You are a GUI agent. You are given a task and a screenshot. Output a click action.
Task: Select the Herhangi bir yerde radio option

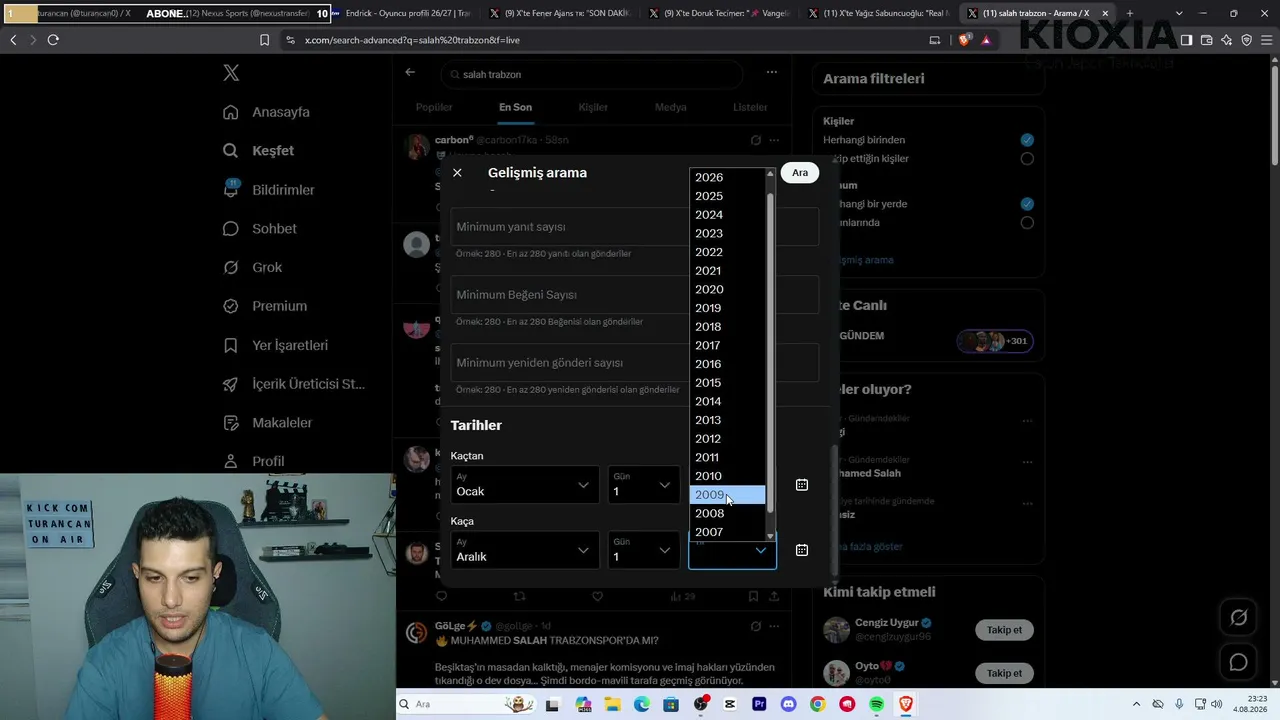pos(1027,204)
